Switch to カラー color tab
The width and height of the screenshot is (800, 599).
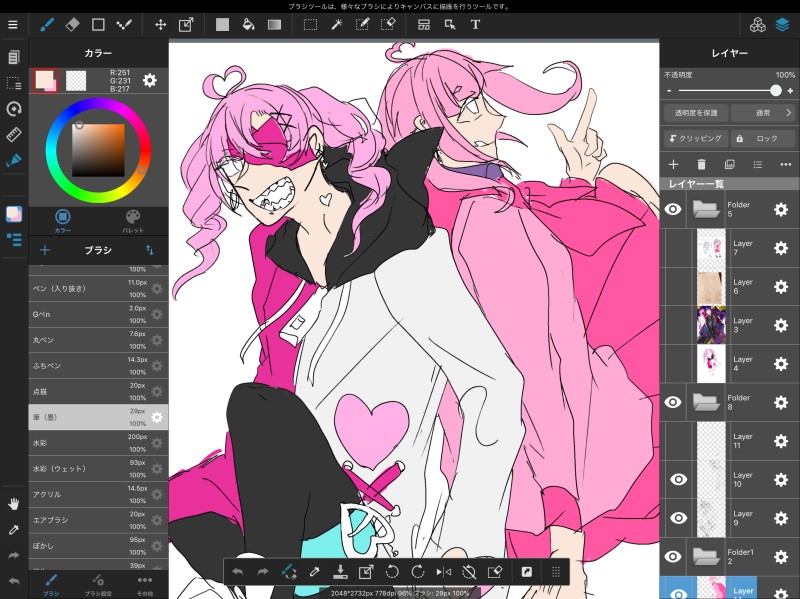pos(63,221)
